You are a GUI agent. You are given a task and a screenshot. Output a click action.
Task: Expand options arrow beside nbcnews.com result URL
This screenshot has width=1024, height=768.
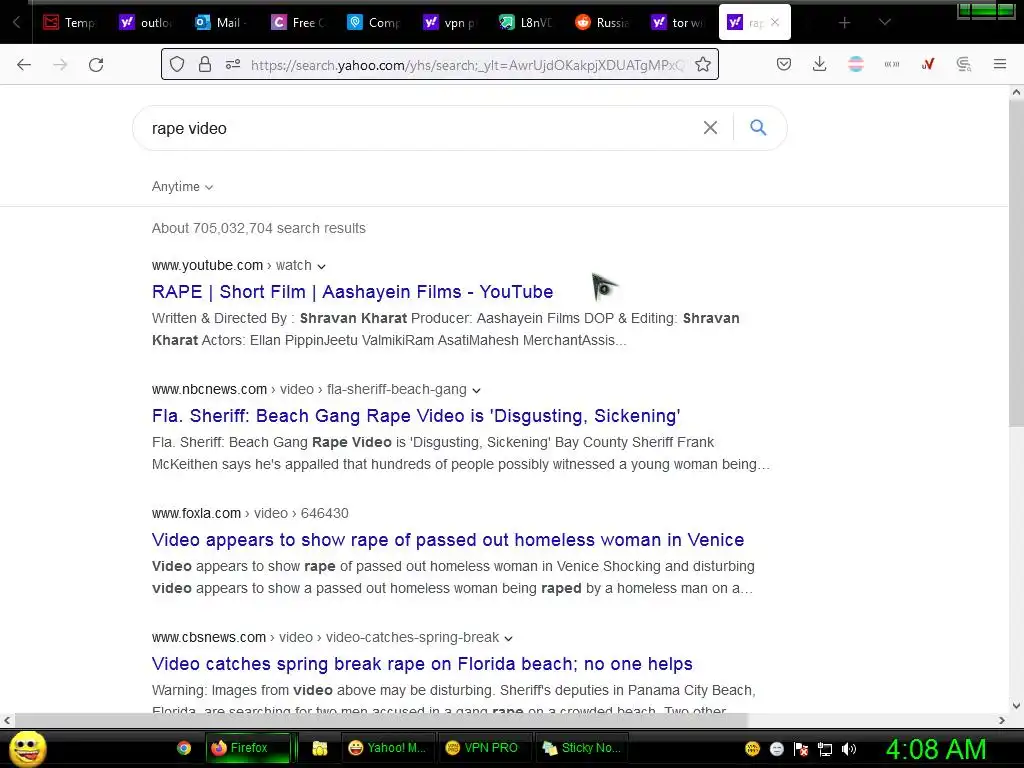click(x=476, y=391)
